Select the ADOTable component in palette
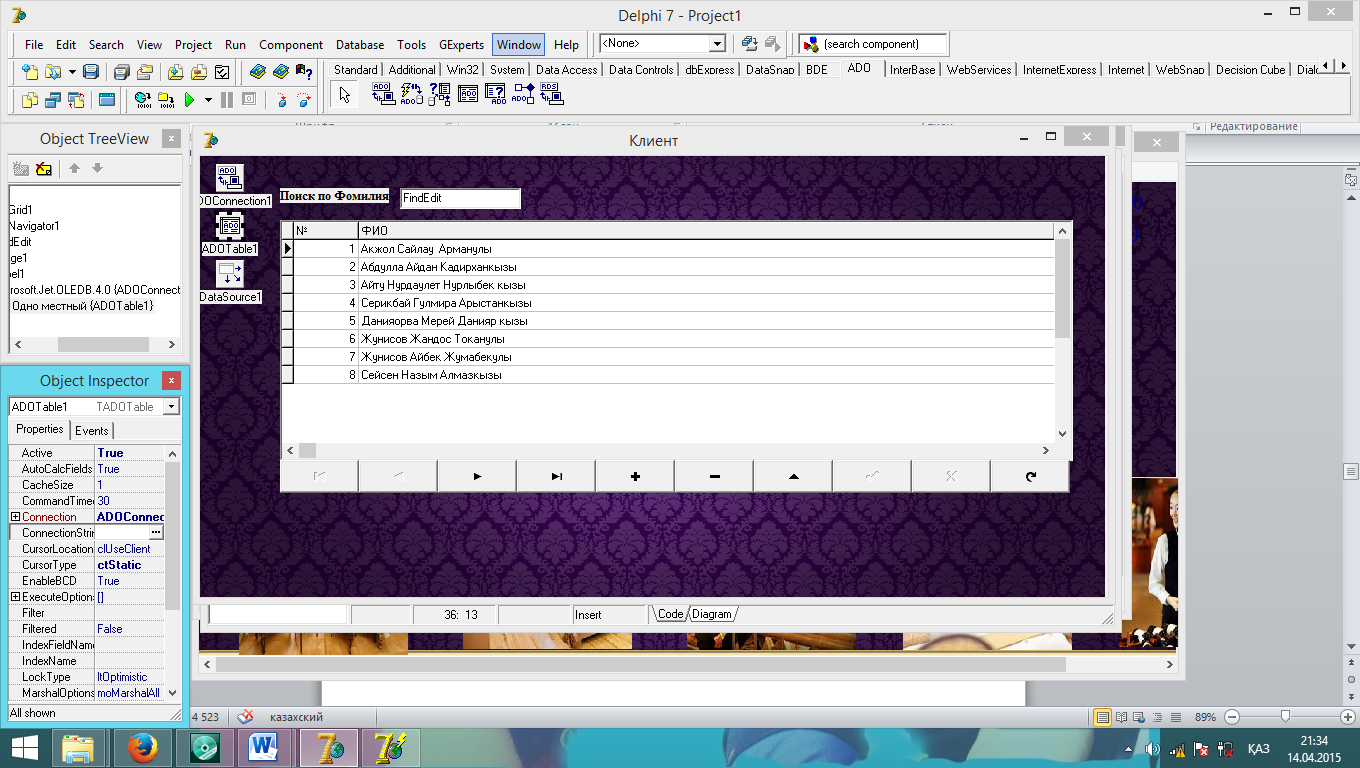 pyautogui.click(x=468, y=94)
